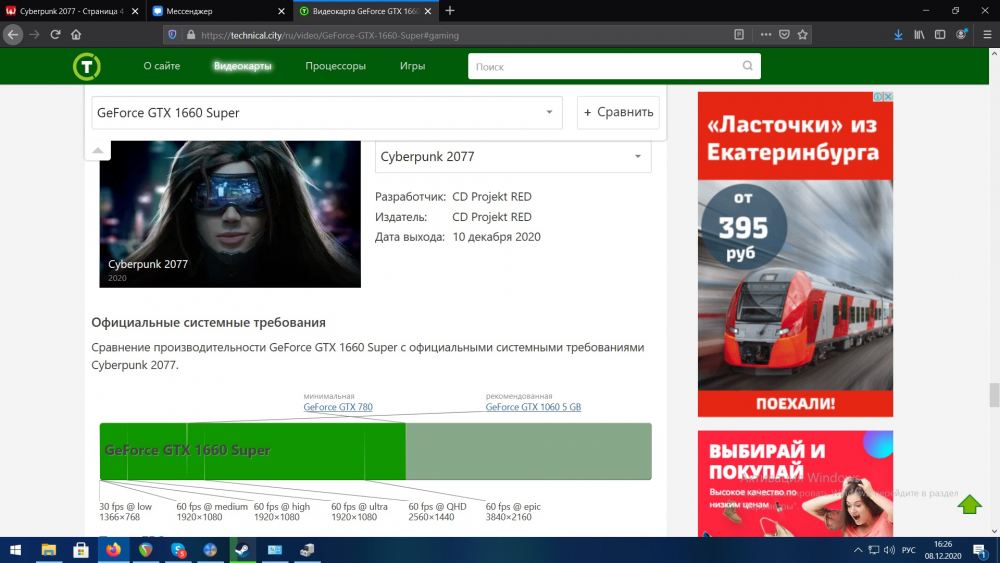1000x563 pixels.
Task: Click the '30 fps @ low' label
Action: coord(125,506)
